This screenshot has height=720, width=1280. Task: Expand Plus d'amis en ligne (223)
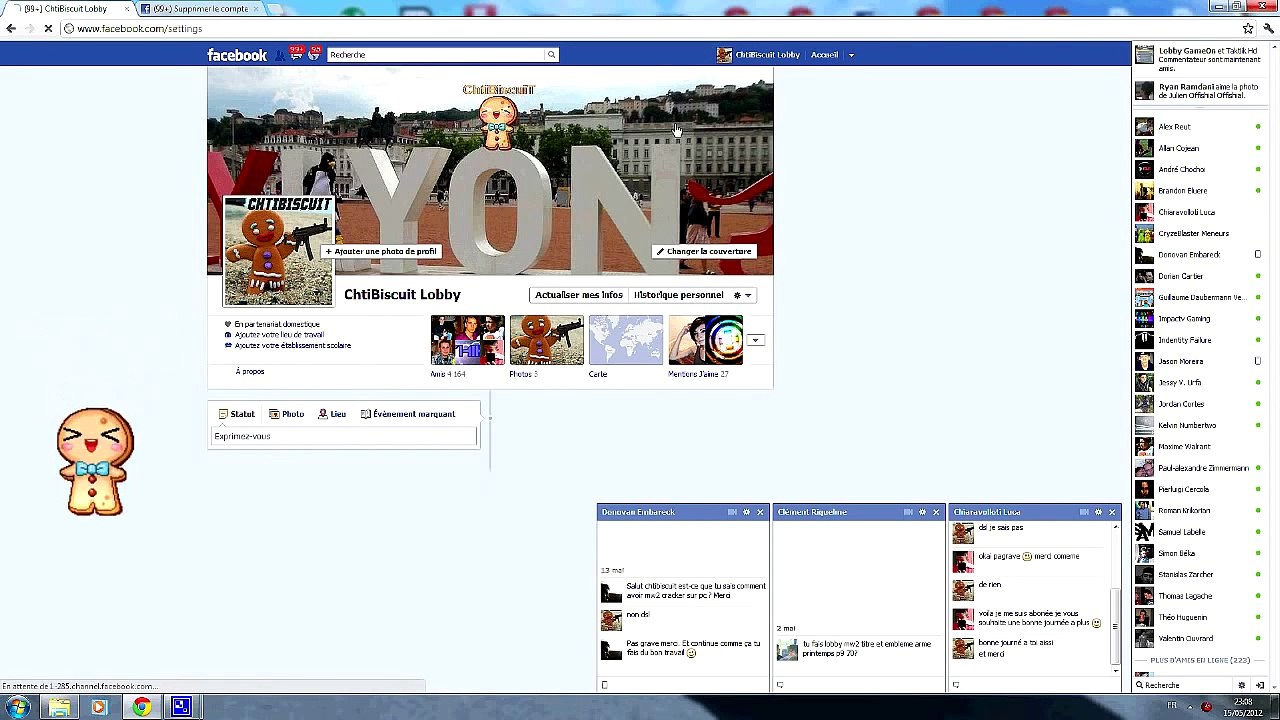point(1200,660)
